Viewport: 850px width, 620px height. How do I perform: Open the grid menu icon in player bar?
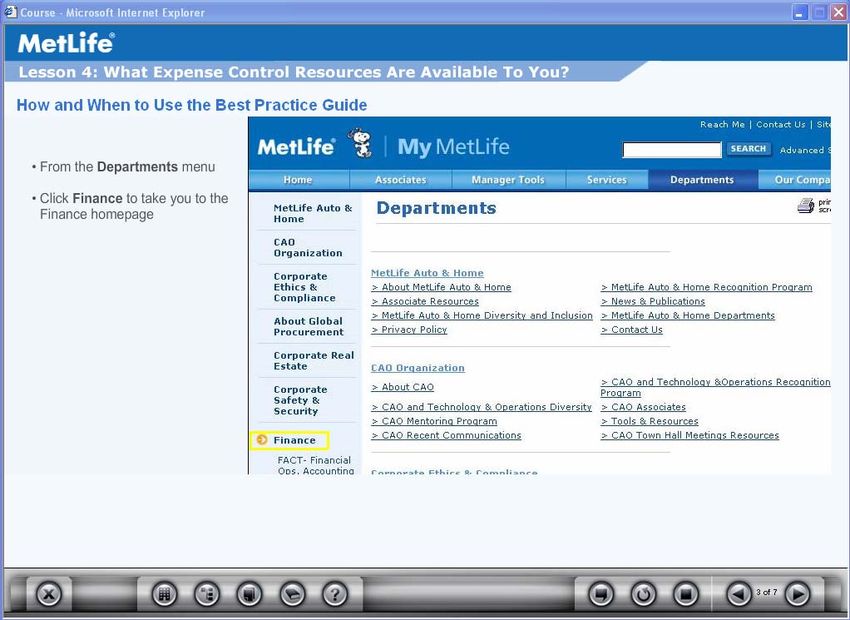(165, 595)
